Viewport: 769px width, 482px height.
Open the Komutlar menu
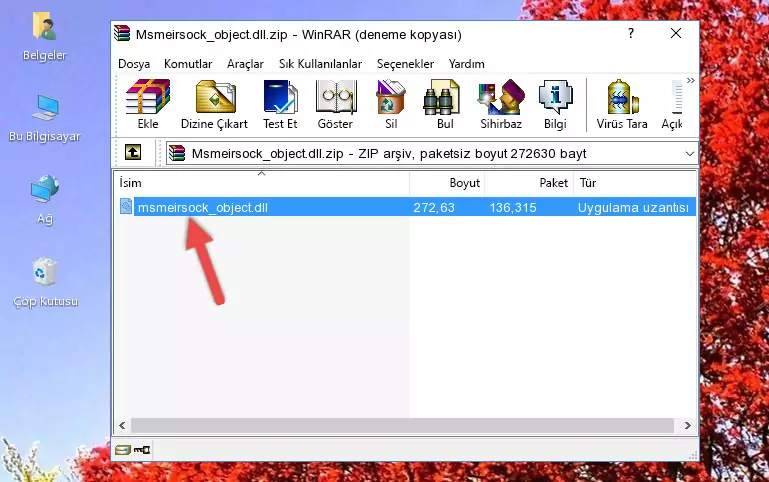click(188, 64)
